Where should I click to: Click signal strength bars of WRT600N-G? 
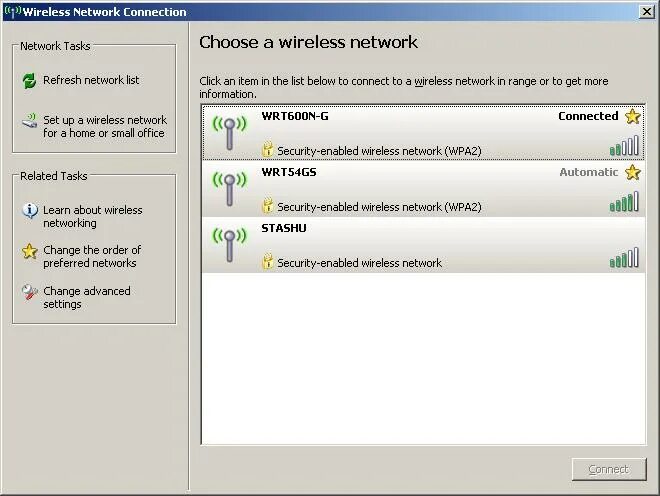(x=624, y=145)
